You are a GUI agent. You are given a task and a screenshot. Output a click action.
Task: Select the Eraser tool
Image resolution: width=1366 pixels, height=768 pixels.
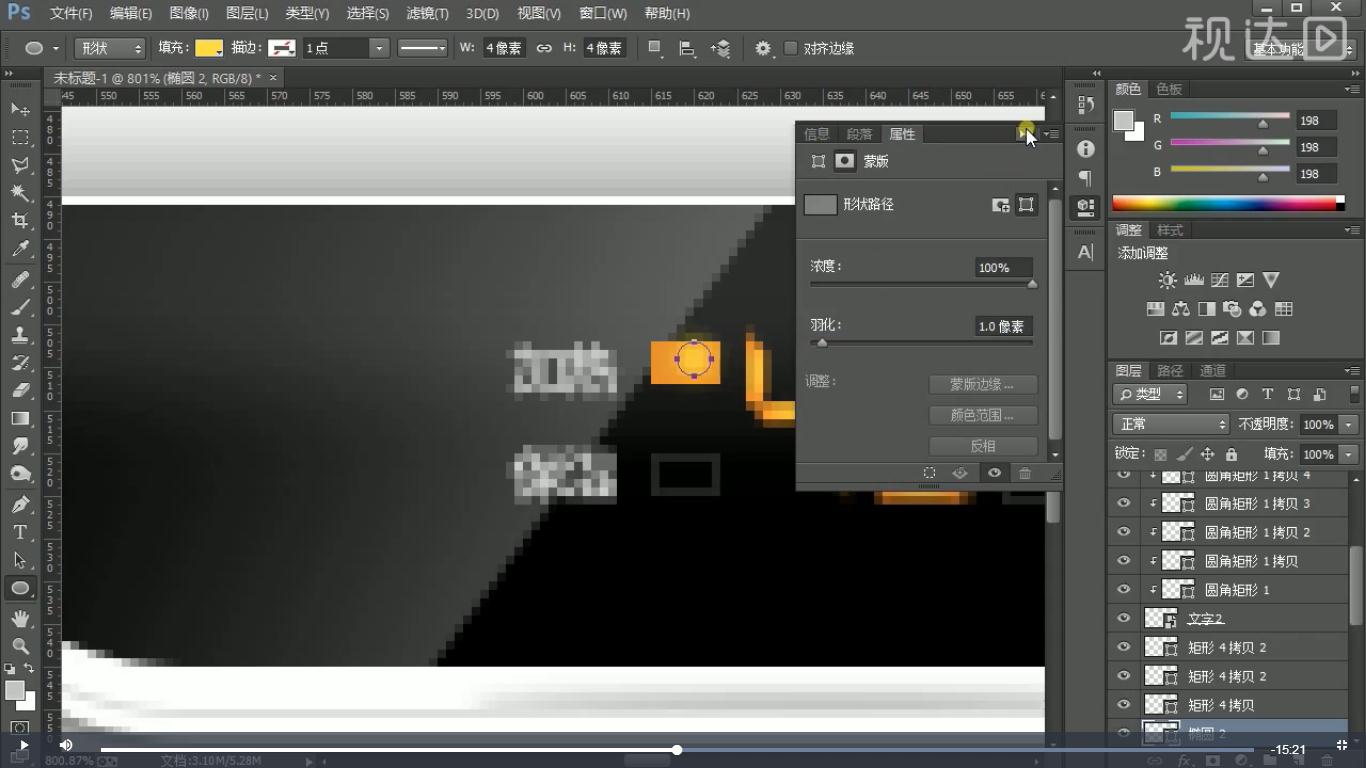click(20, 391)
